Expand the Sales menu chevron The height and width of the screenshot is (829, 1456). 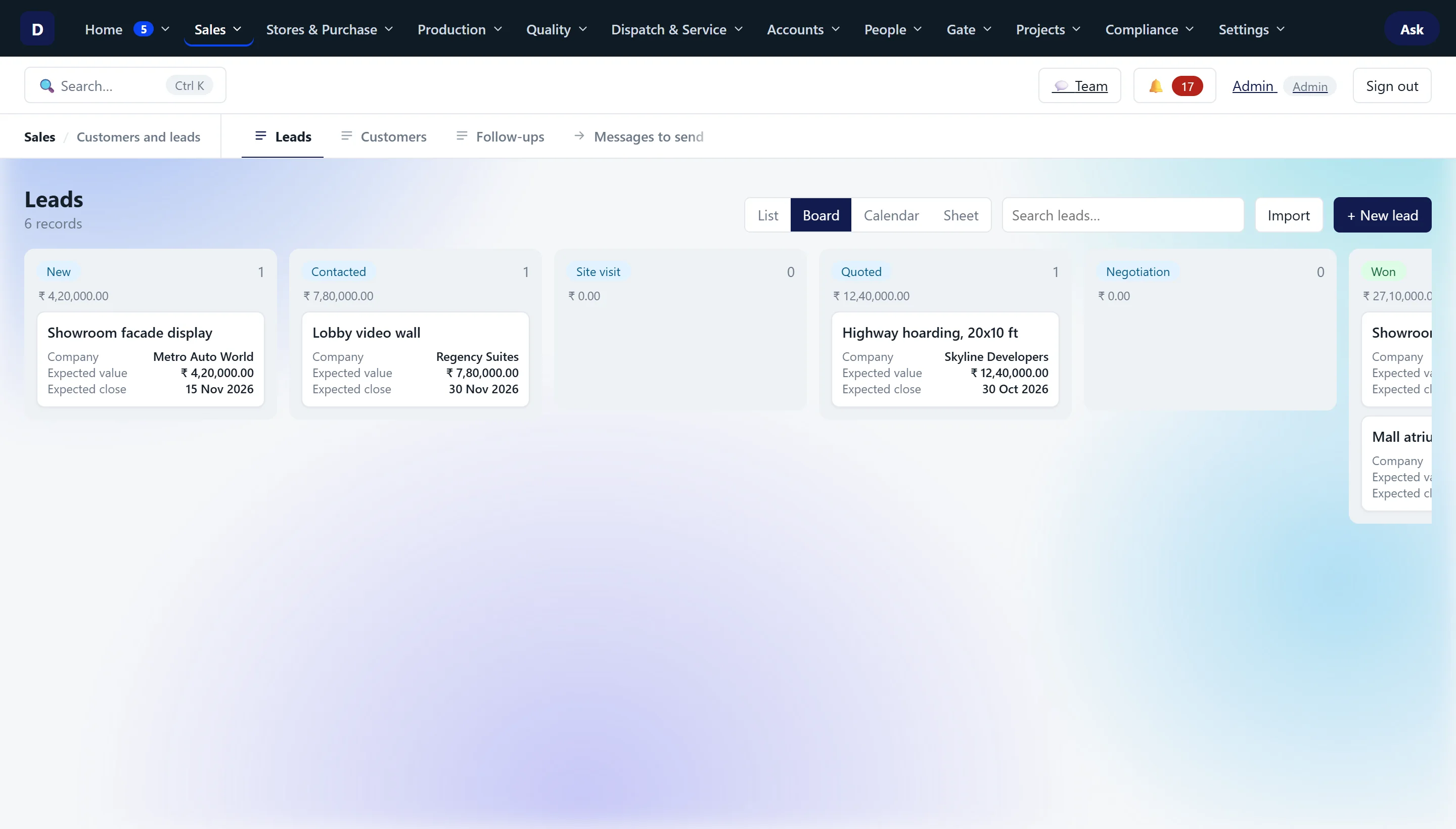tap(238, 29)
